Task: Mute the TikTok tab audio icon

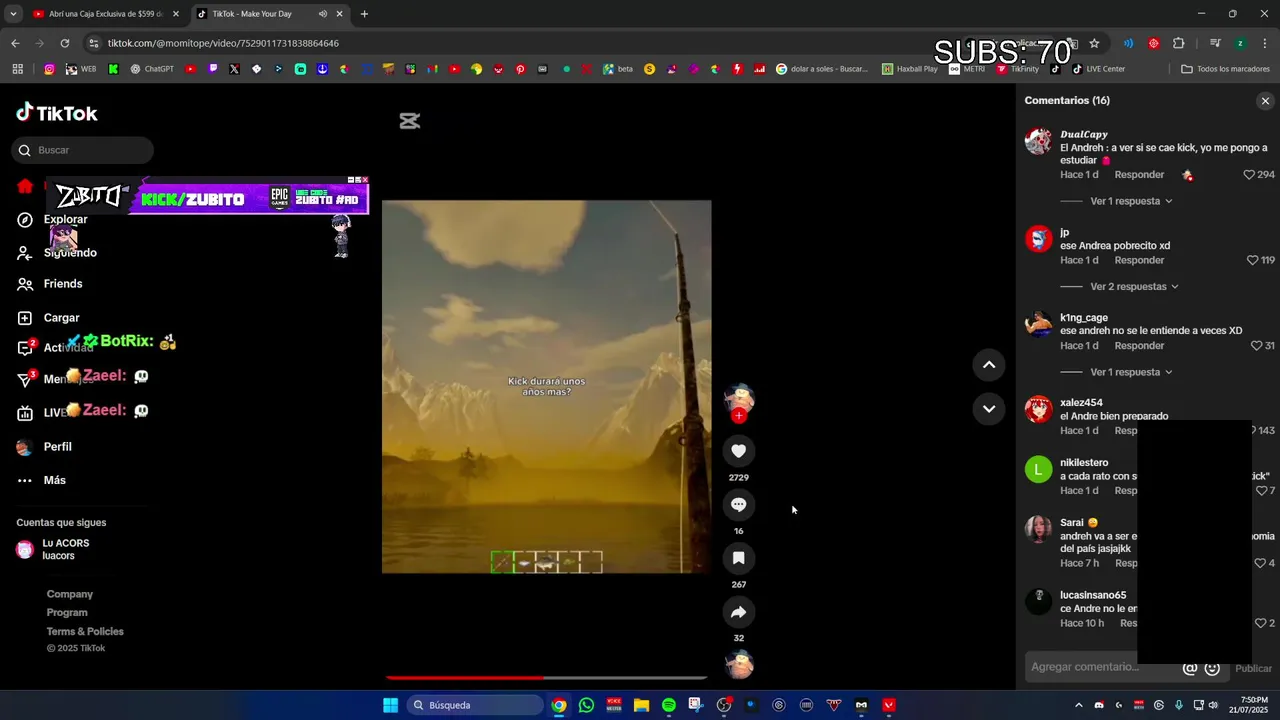Action: click(323, 14)
